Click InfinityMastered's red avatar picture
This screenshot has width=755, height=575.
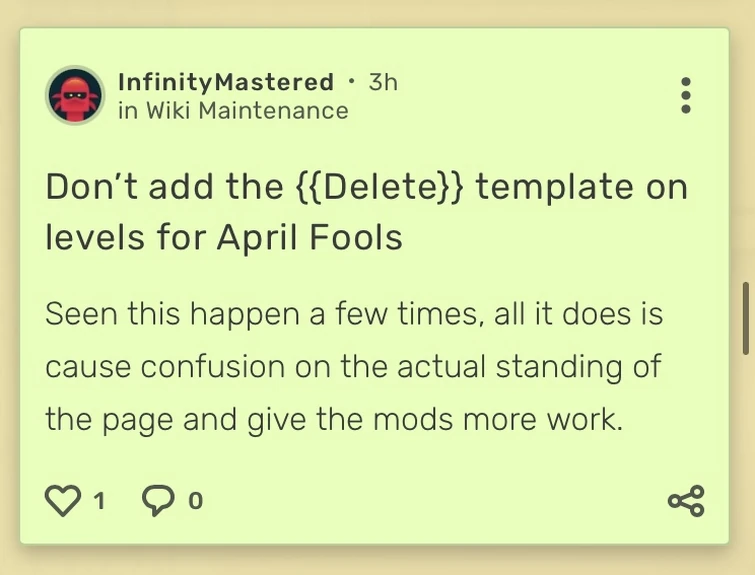point(75,96)
